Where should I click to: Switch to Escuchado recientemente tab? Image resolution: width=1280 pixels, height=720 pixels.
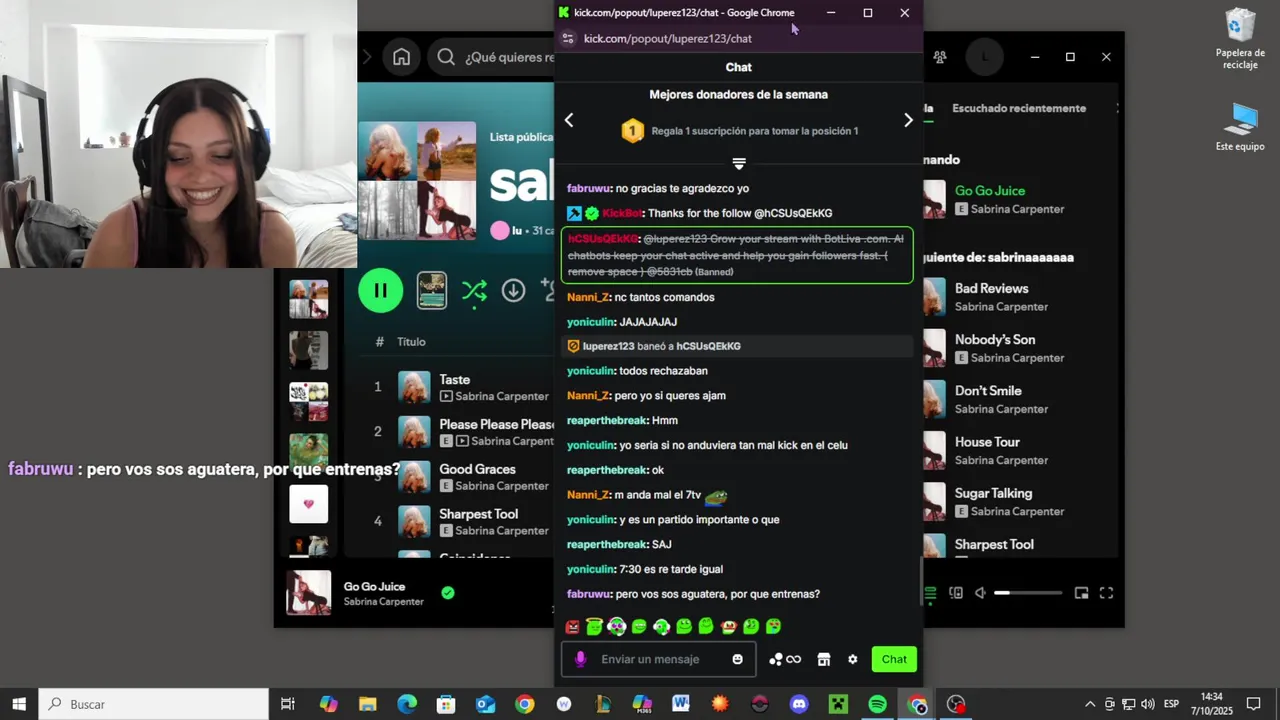(x=1018, y=108)
